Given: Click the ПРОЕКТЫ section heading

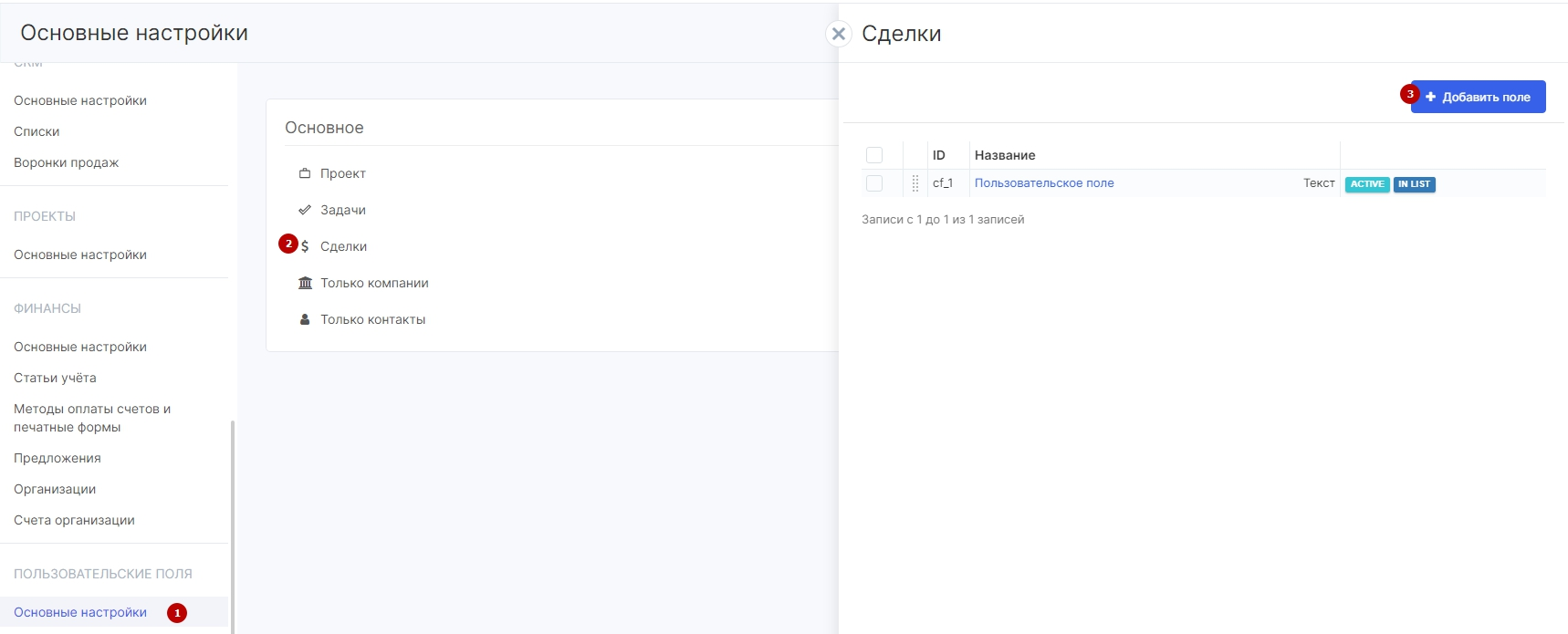Looking at the screenshot, I should [x=45, y=216].
